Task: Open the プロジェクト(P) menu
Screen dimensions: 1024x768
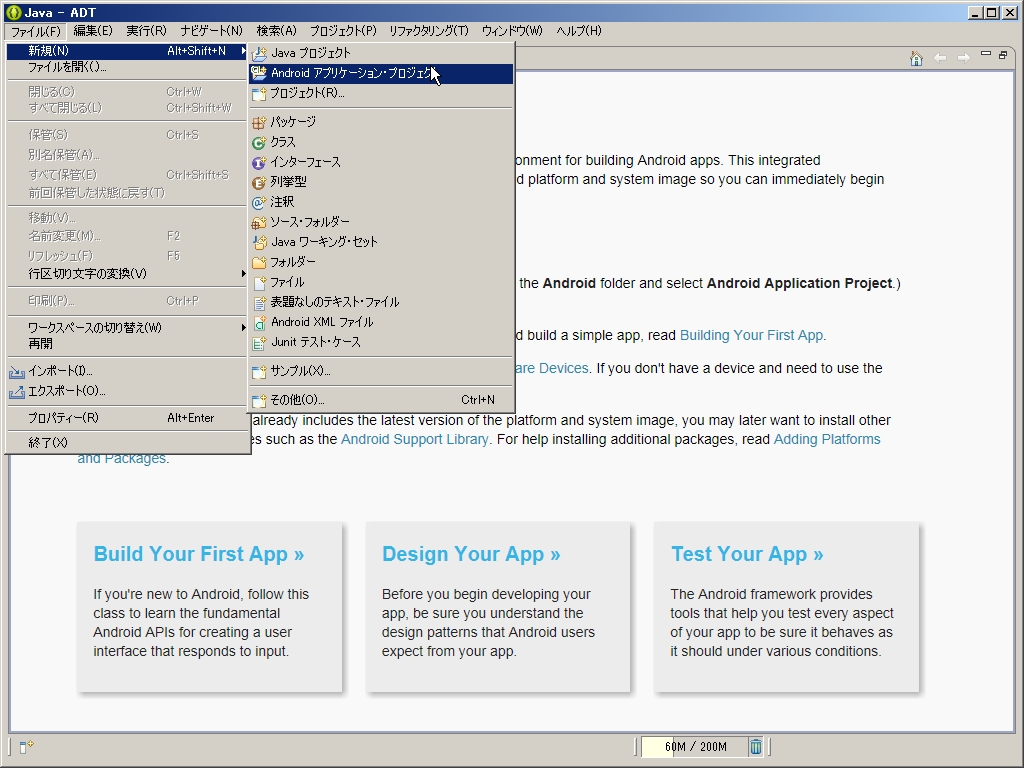Action: coord(343,31)
